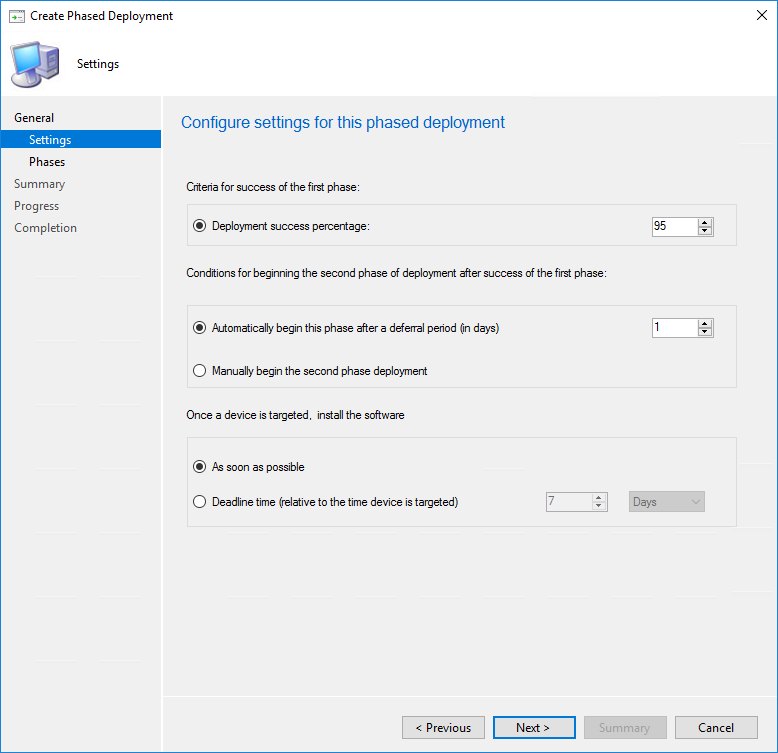Viewport: 778px width, 753px height.
Task: Go to General wizard step
Action: click(34, 118)
